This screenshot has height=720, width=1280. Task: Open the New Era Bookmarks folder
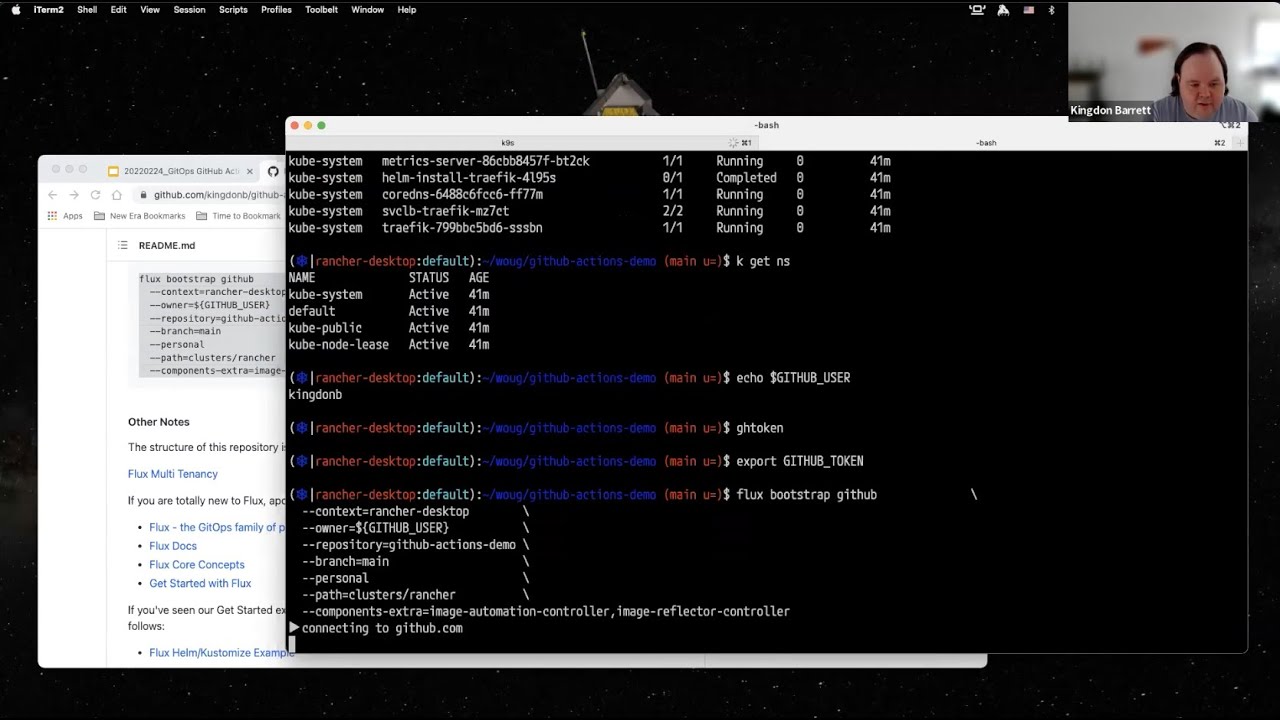(140, 216)
